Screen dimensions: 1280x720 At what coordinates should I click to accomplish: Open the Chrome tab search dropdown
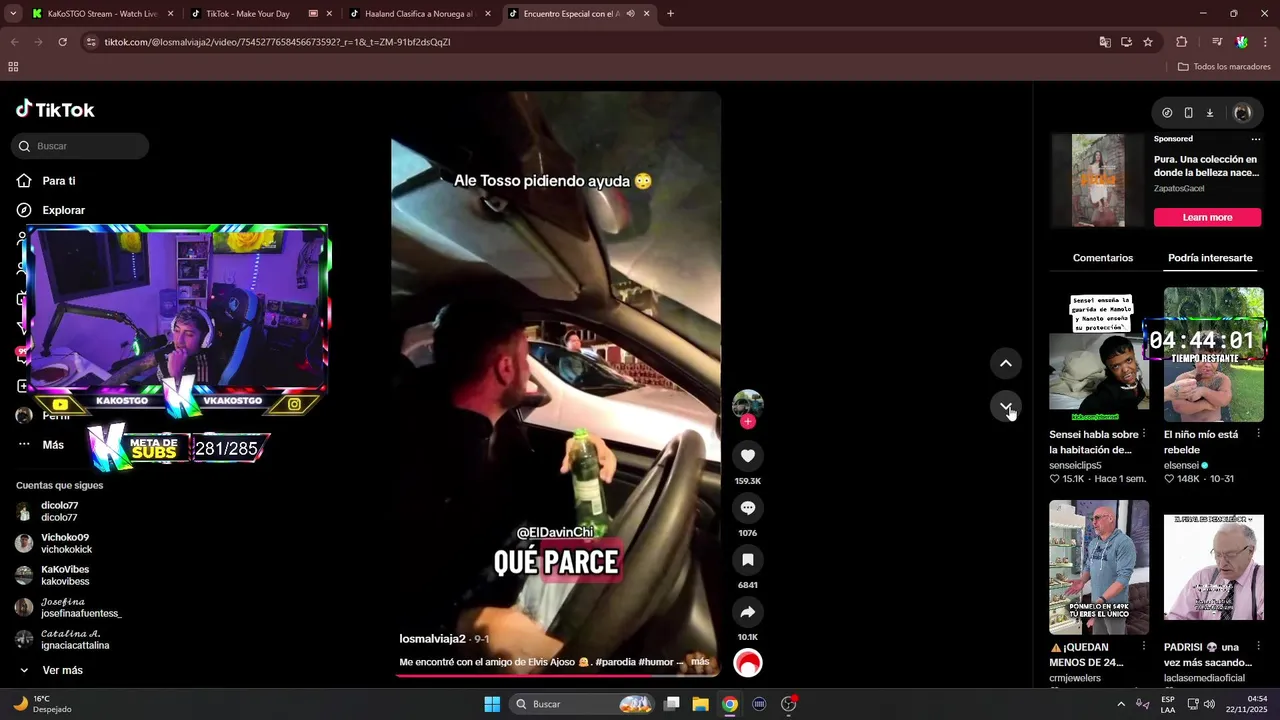coord(13,14)
